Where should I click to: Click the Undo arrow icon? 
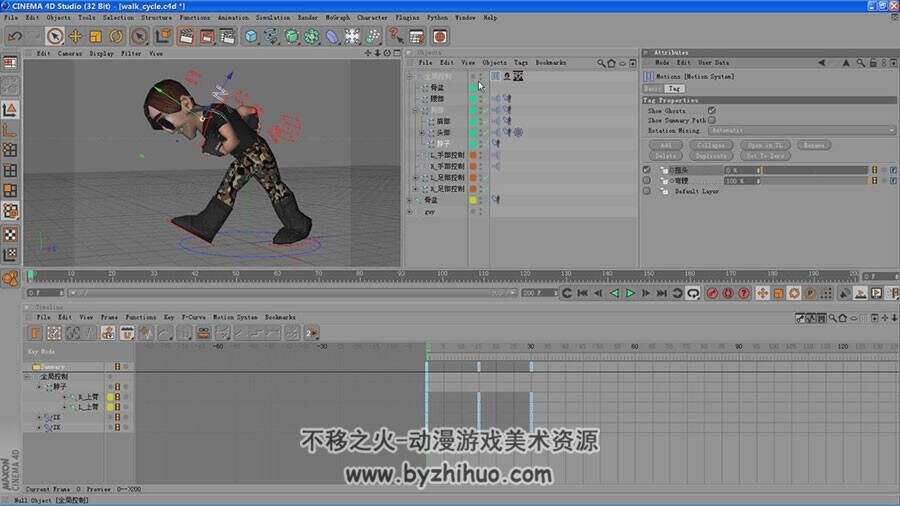point(15,37)
